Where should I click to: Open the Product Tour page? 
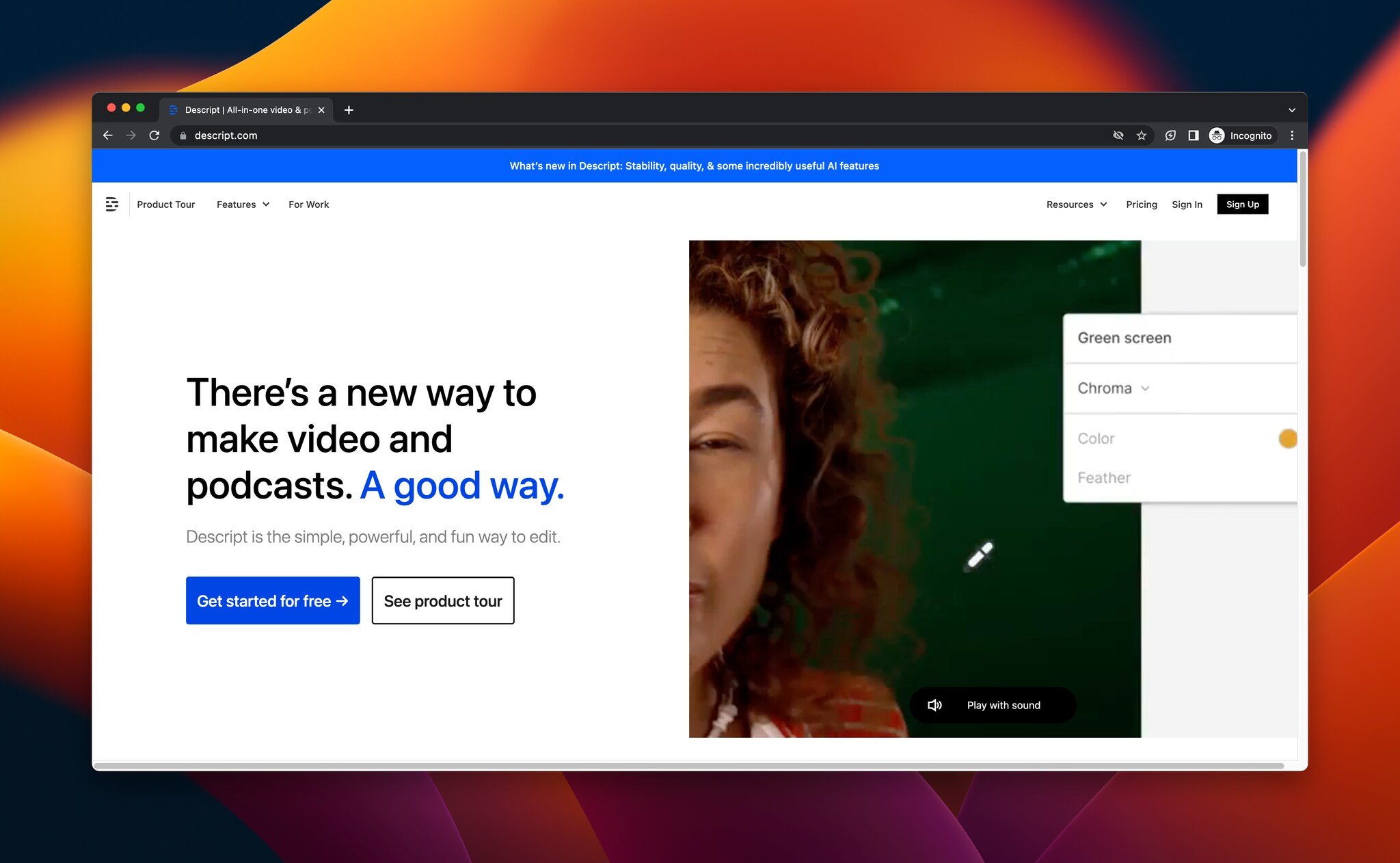click(165, 204)
